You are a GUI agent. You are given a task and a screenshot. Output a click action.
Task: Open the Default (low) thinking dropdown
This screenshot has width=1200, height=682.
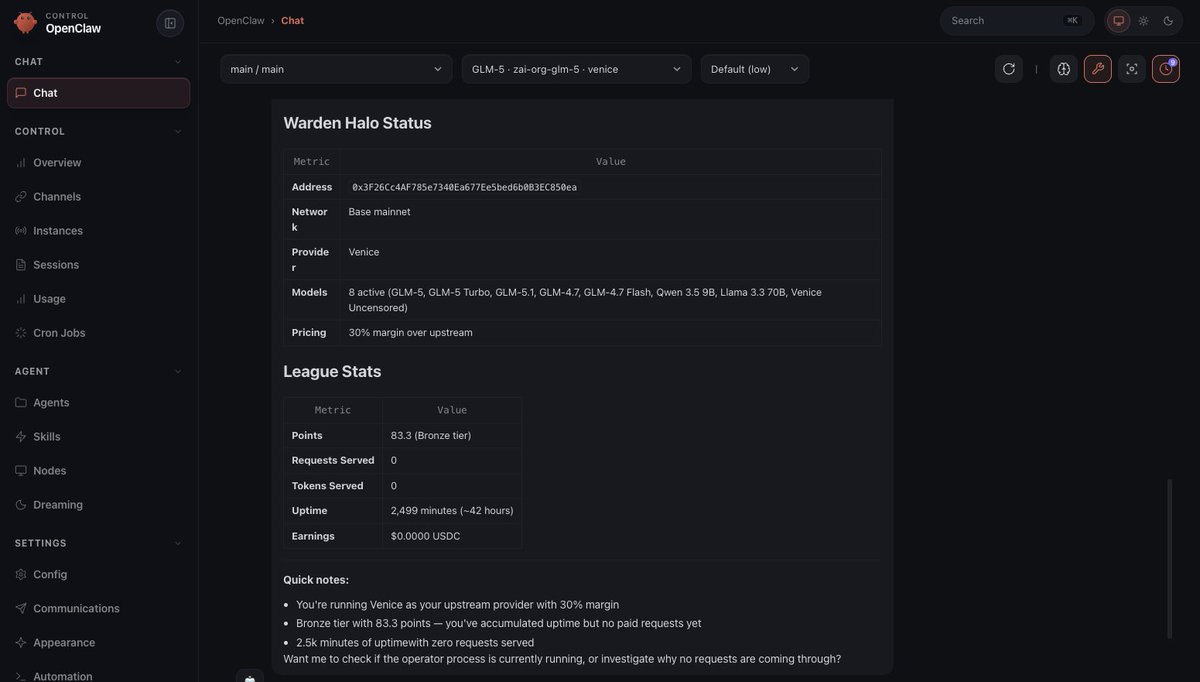tap(755, 69)
